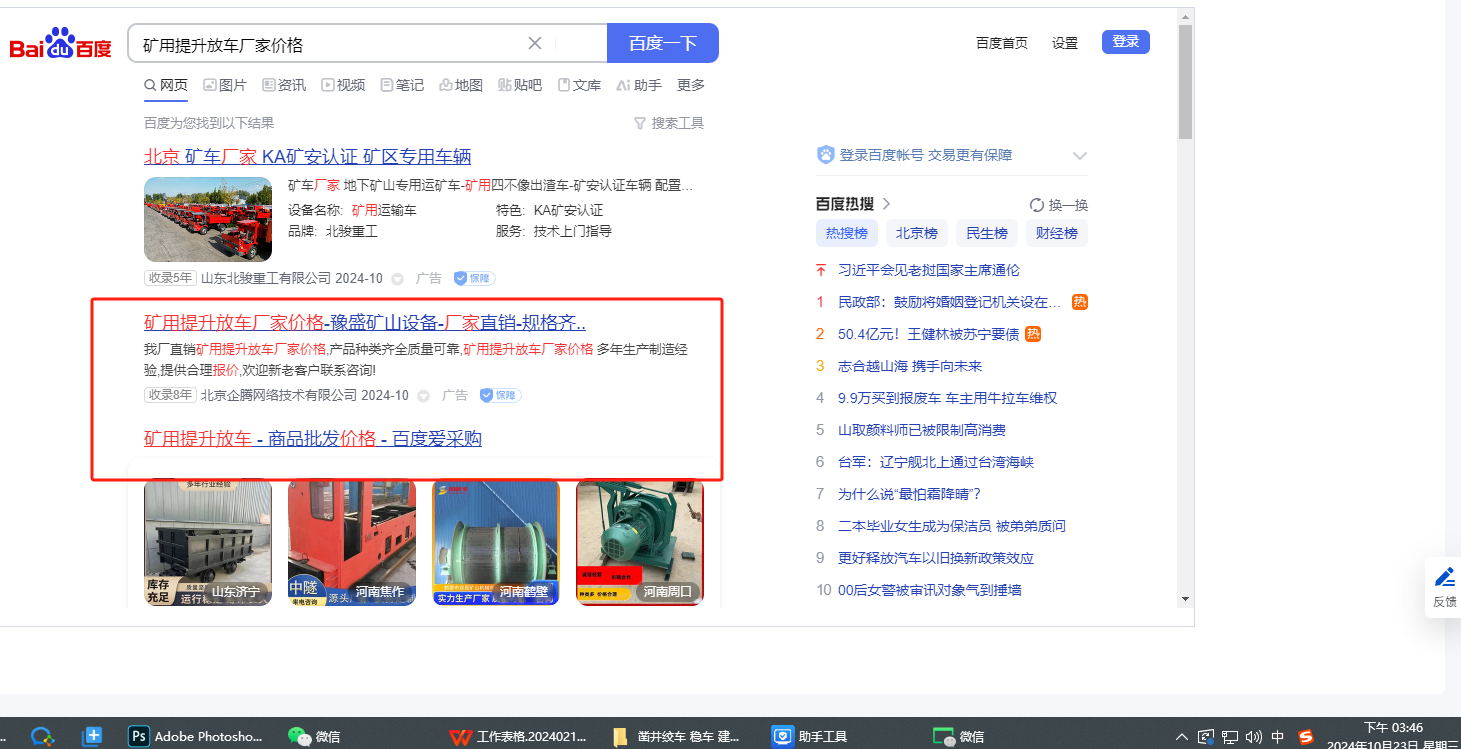Viewport: 1461px width, 749px height.
Task: Open the second 微信 taskbar window with monitor icon
Action: (x=958, y=736)
